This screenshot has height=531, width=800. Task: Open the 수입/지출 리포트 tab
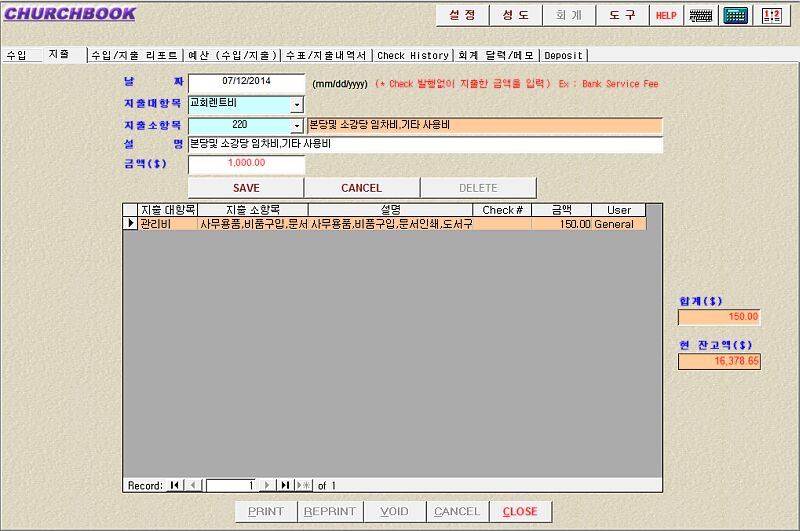point(134,55)
